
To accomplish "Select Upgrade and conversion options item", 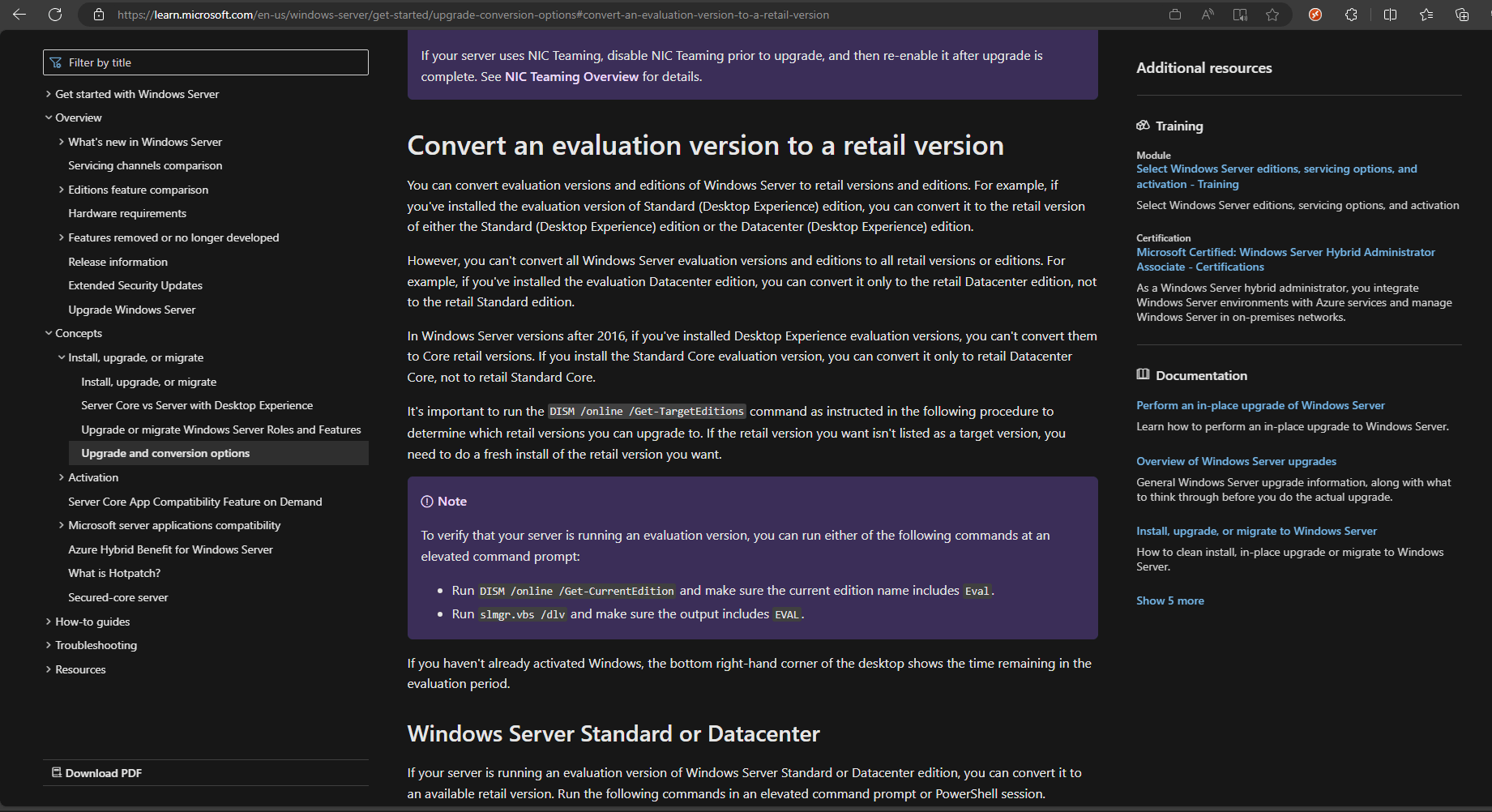I will pyautogui.click(x=219, y=453).
